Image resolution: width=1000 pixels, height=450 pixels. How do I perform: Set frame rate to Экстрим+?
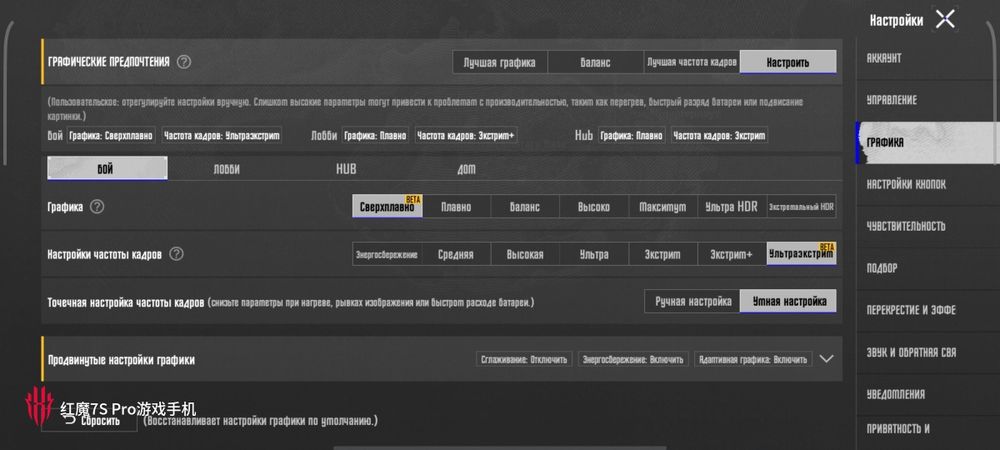pos(732,254)
